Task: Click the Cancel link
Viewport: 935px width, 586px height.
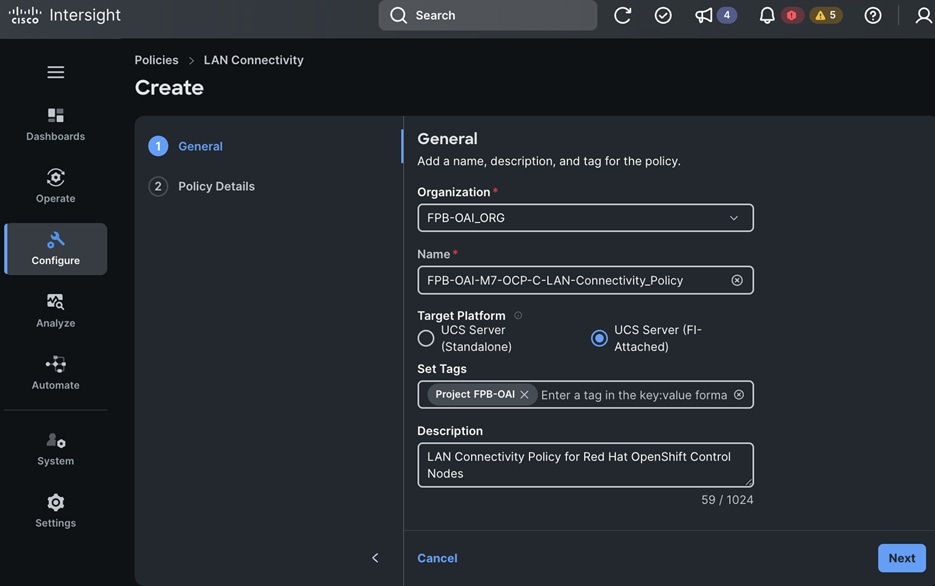Action: (x=437, y=558)
